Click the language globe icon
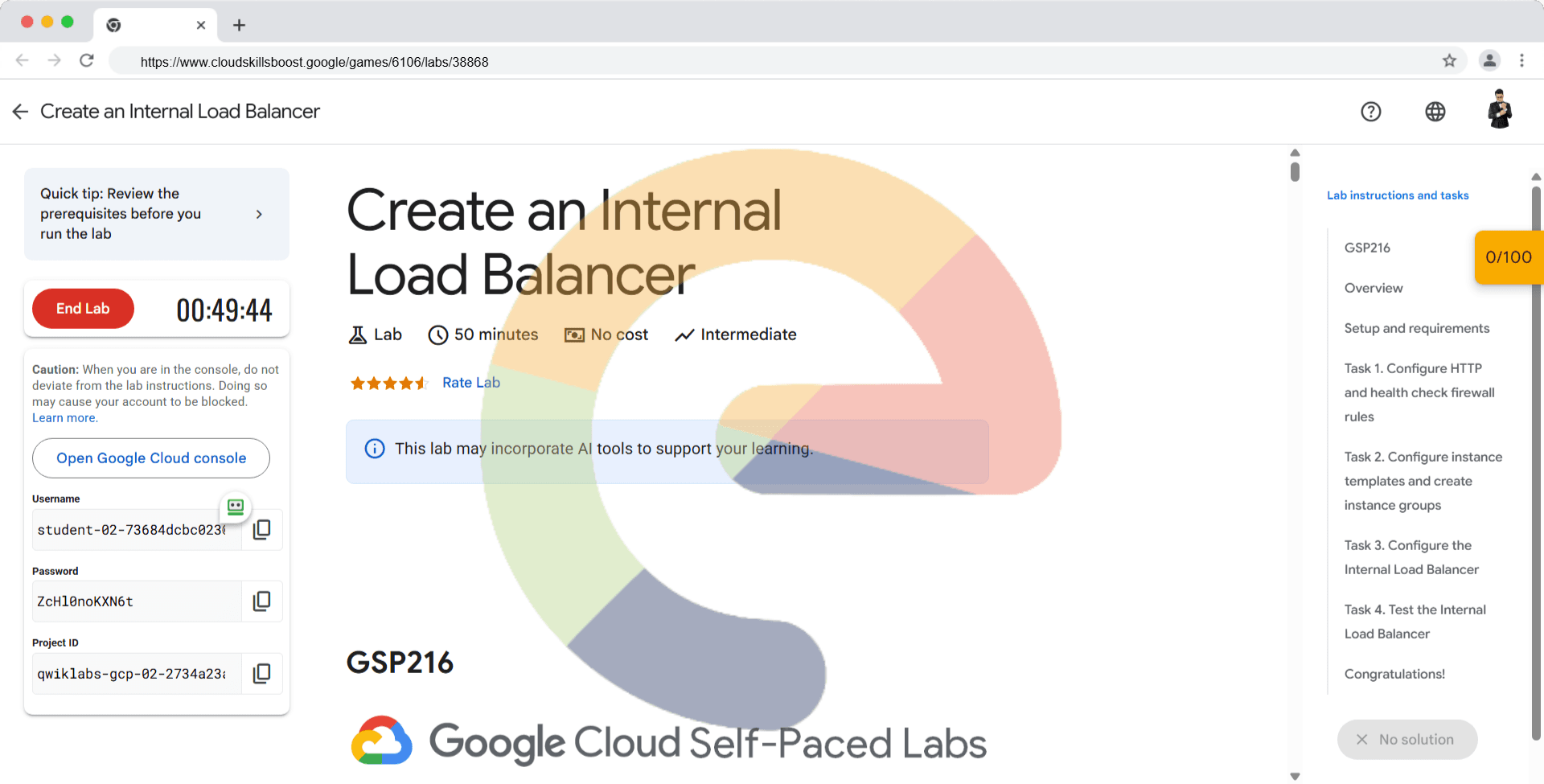The image size is (1544, 784). click(x=1435, y=112)
